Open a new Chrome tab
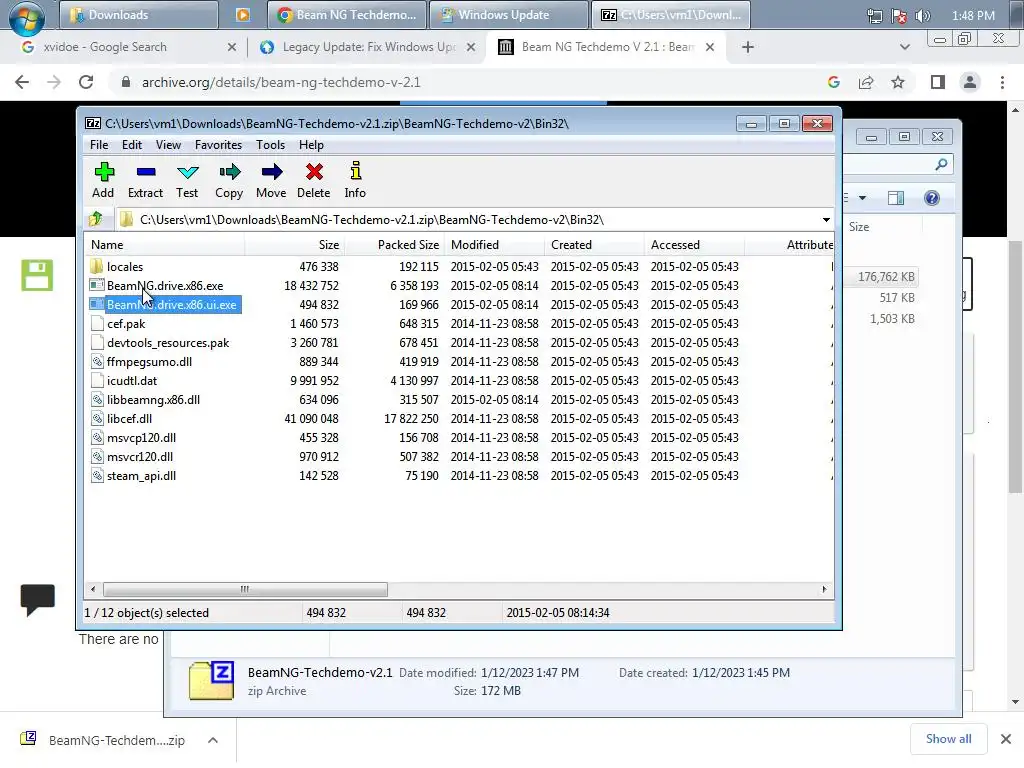Image resolution: width=1024 pixels, height=768 pixels. coord(748,47)
